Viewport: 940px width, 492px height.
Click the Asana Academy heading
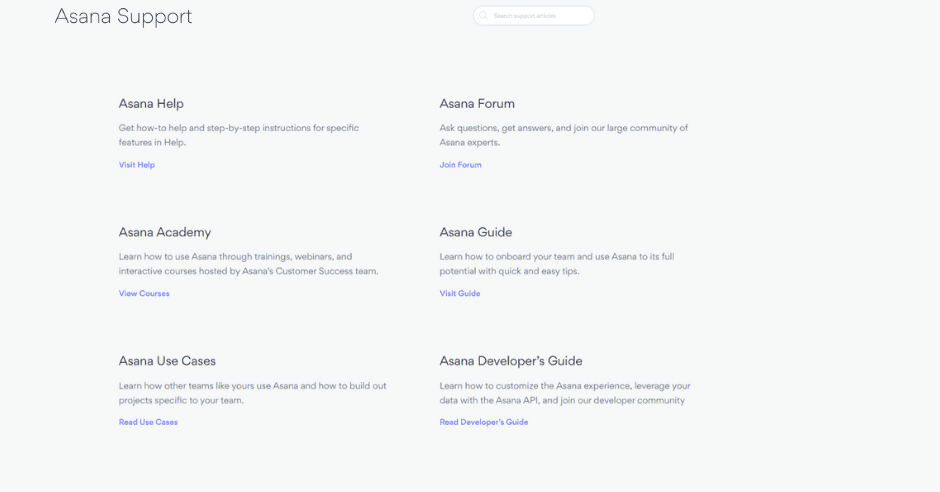[x=165, y=232]
